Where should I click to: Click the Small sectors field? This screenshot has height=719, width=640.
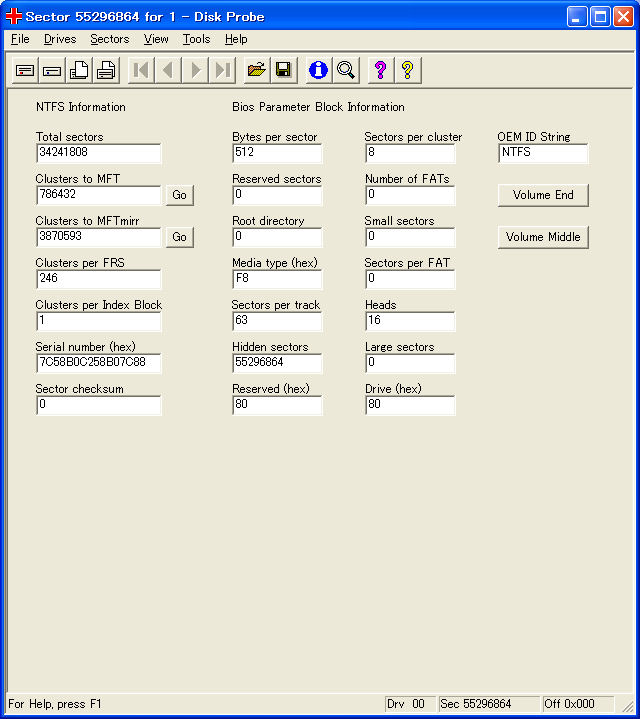410,237
